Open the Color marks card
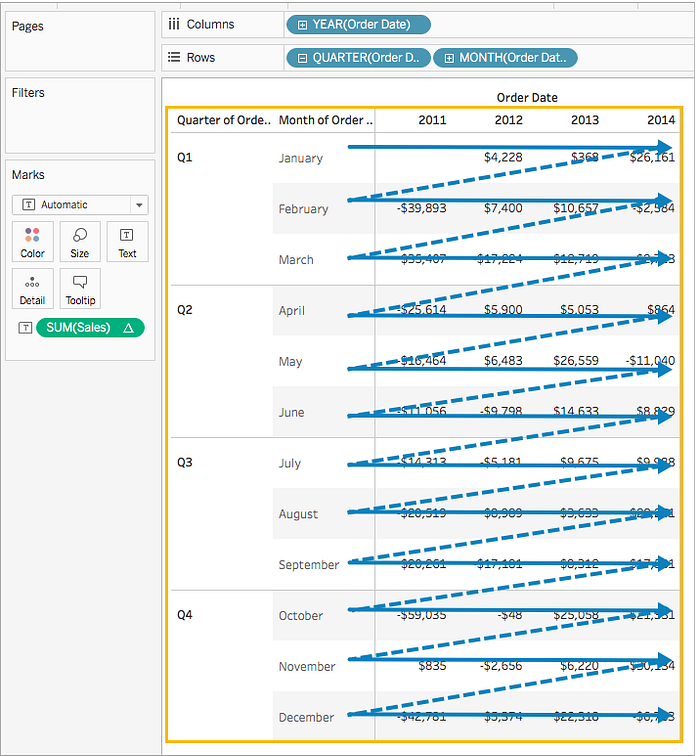This screenshot has width=700, height=756. tap(32, 242)
